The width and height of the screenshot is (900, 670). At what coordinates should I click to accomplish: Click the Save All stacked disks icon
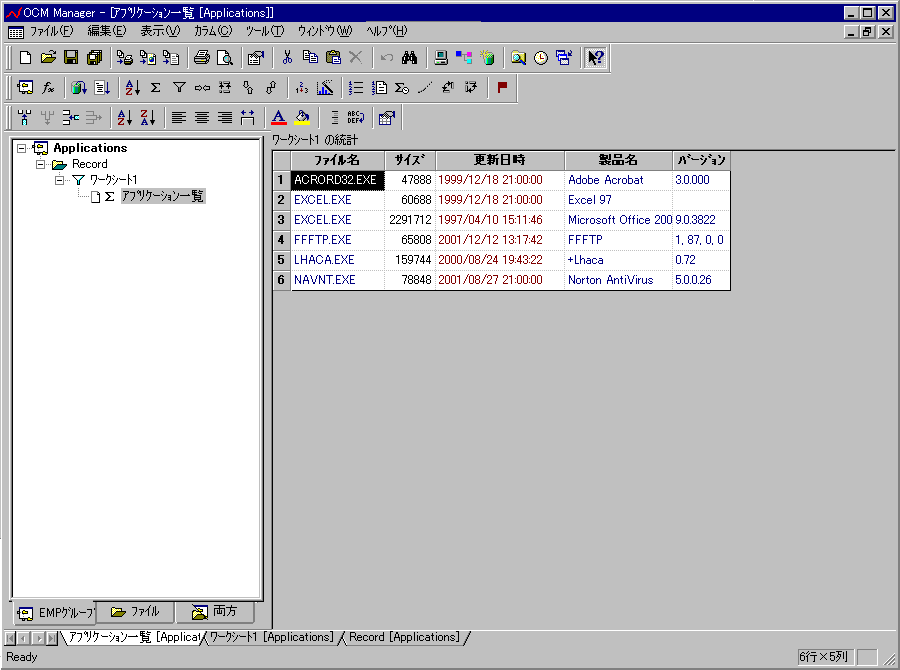(x=94, y=57)
